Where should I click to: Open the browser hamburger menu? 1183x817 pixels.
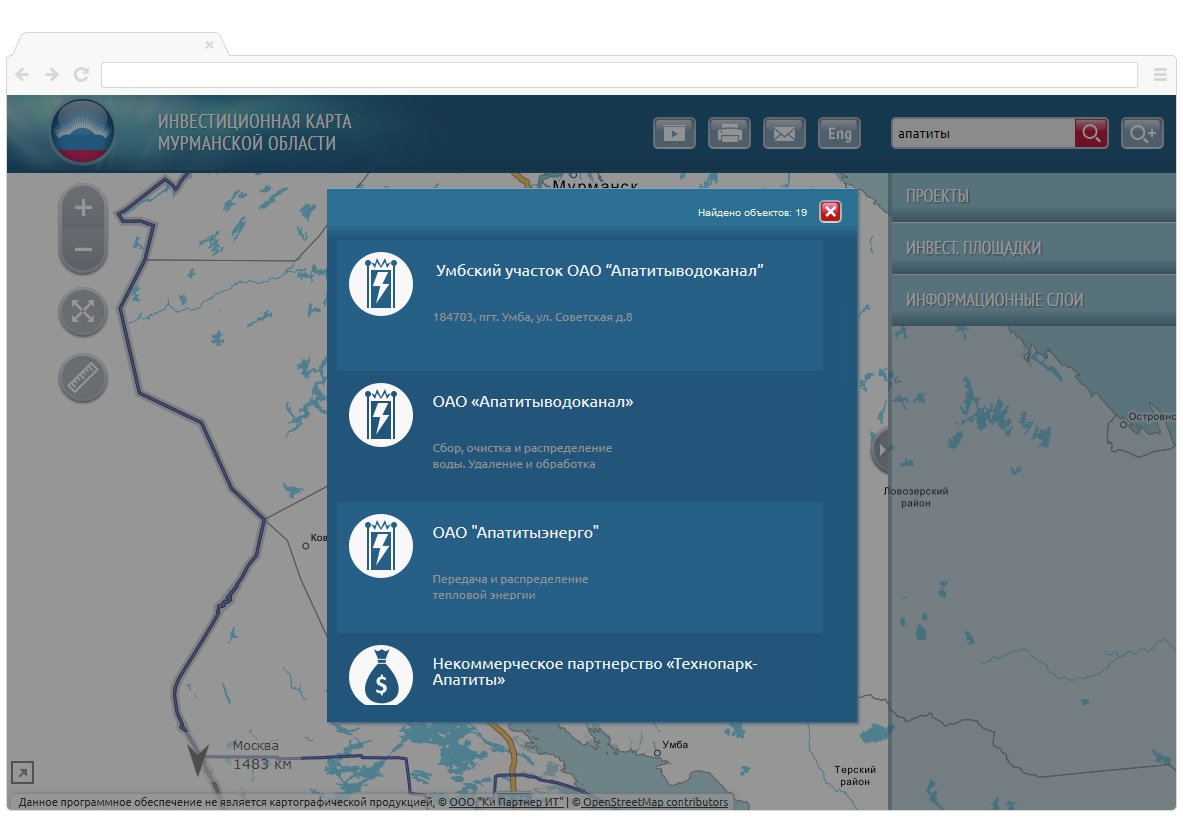[x=1160, y=74]
